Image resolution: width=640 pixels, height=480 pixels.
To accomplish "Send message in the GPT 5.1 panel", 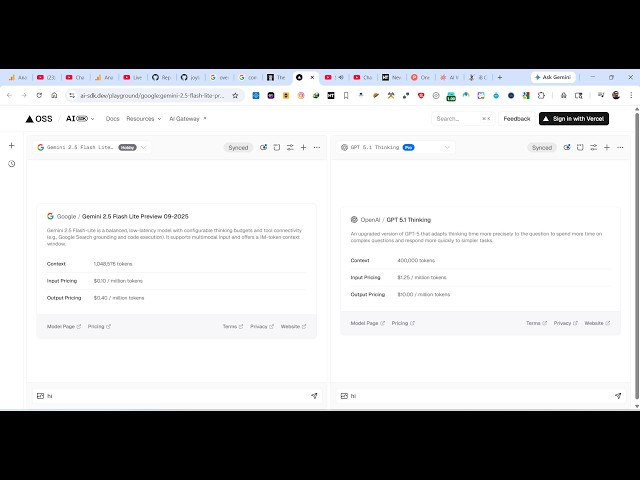I will point(618,396).
